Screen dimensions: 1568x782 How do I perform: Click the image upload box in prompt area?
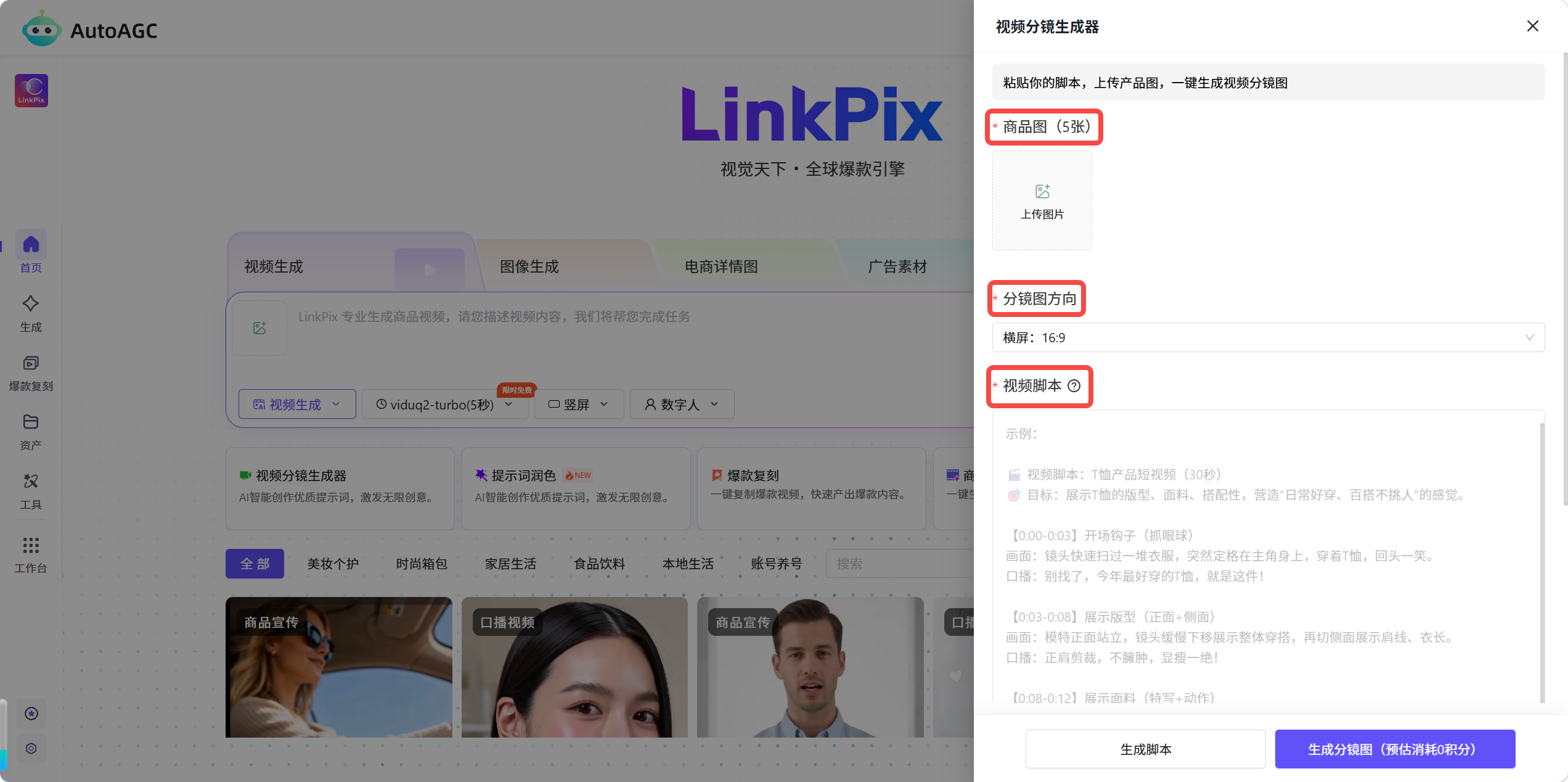[x=259, y=327]
